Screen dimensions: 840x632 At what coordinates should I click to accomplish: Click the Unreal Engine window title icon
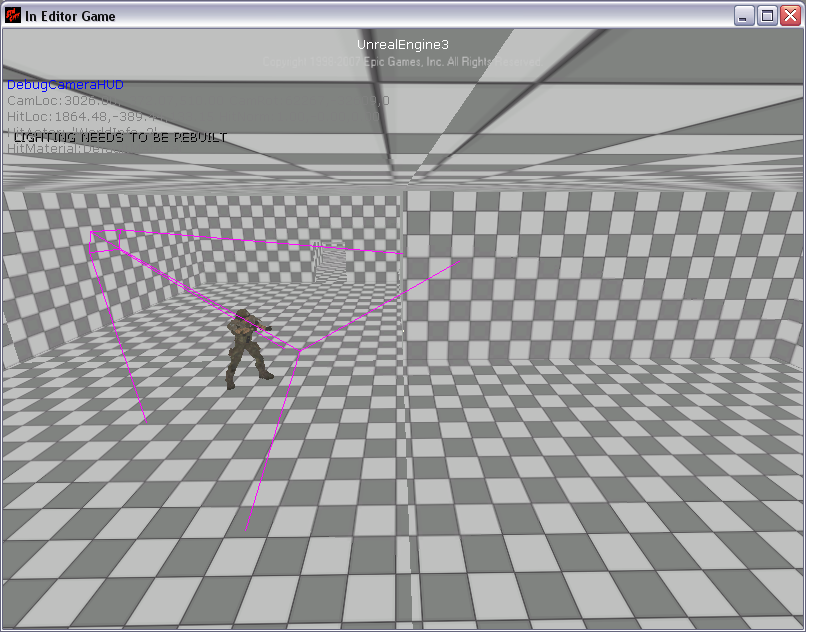coord(13,16)
